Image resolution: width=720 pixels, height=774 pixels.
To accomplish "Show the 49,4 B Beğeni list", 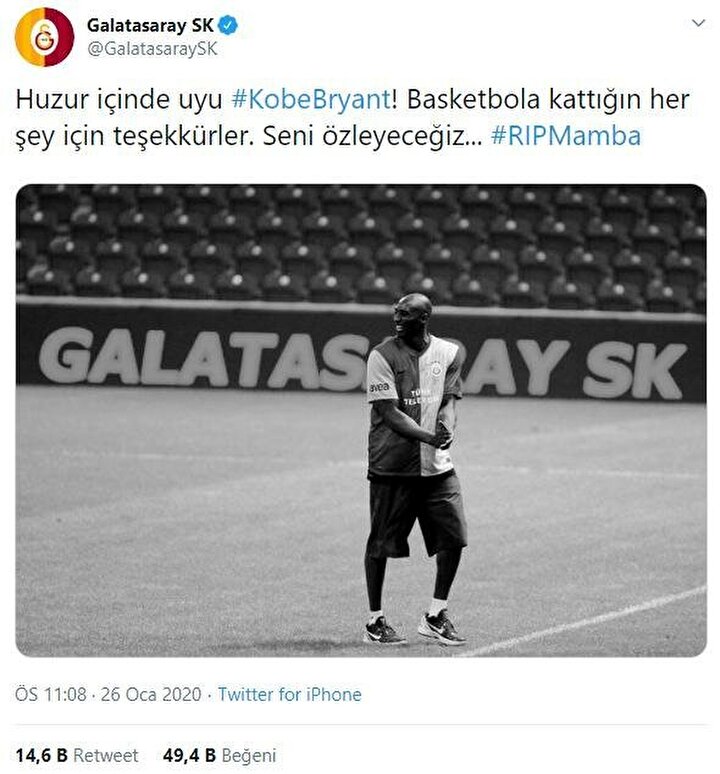I will pyautogui.click(x=219, y=755).
